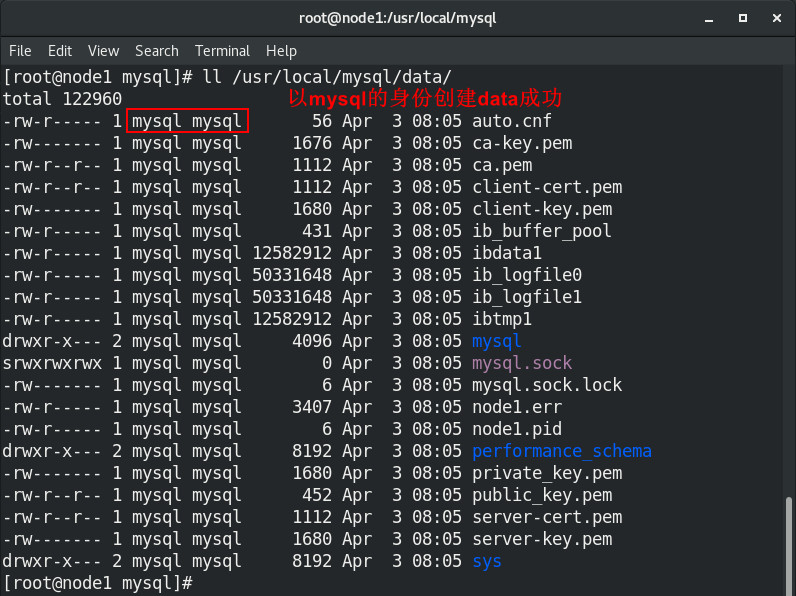The image size is (796, 596).
Task: Click the size 452 of public_key.pem
Action: [317, 495]
